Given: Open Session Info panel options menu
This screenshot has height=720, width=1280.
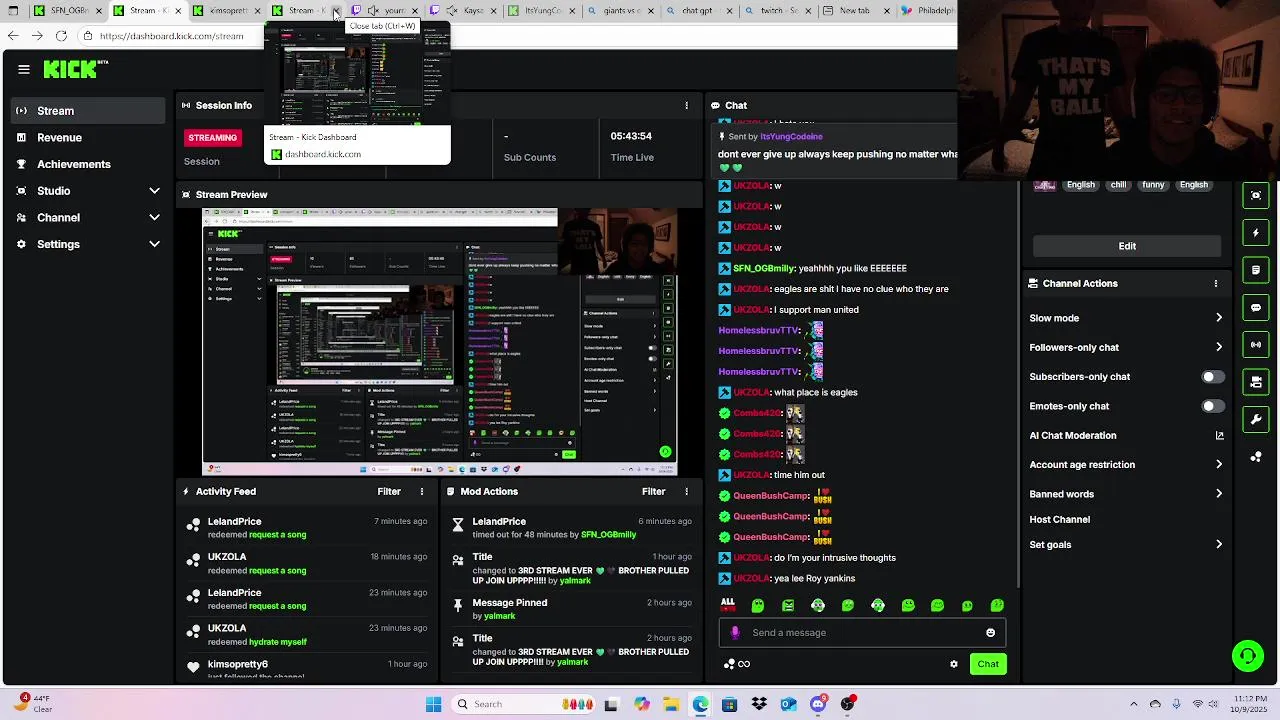Looking at the screenshot, I should pos(686,105).
